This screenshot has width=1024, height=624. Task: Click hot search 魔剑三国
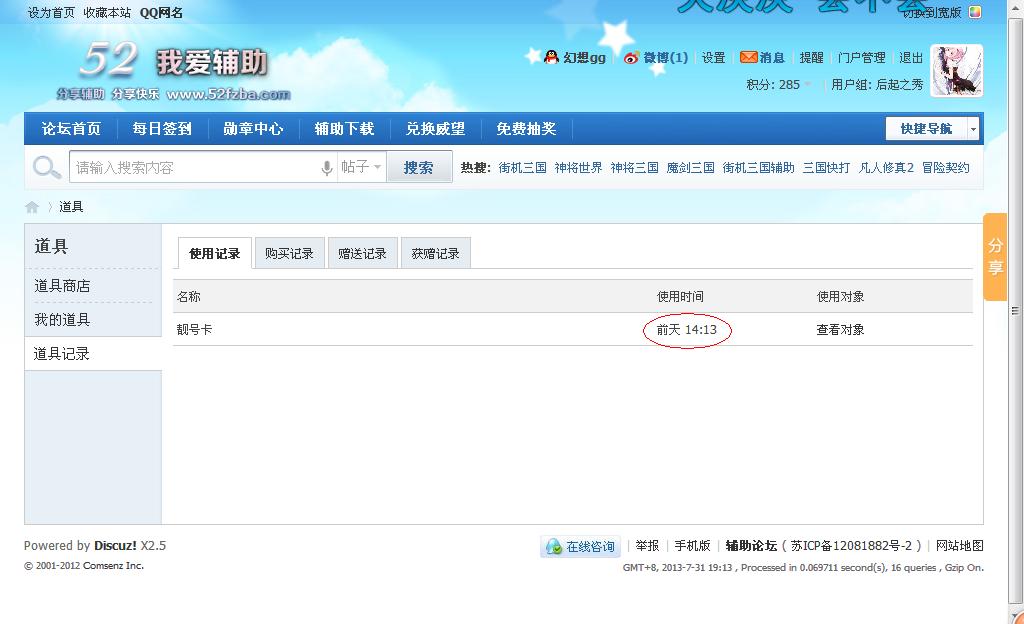pyautogui.click(x=691, y=168)
